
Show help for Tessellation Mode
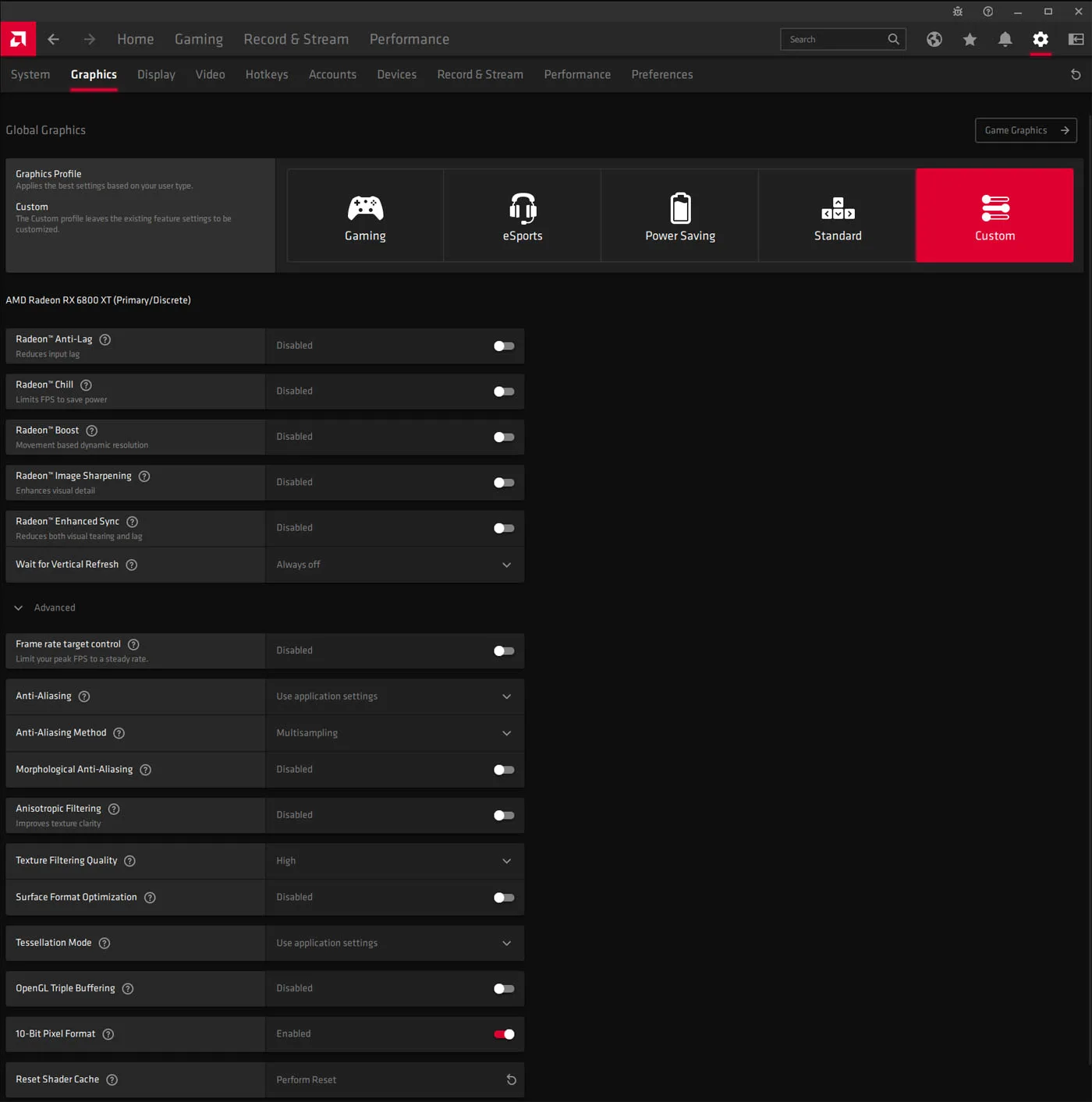point(105,943)
